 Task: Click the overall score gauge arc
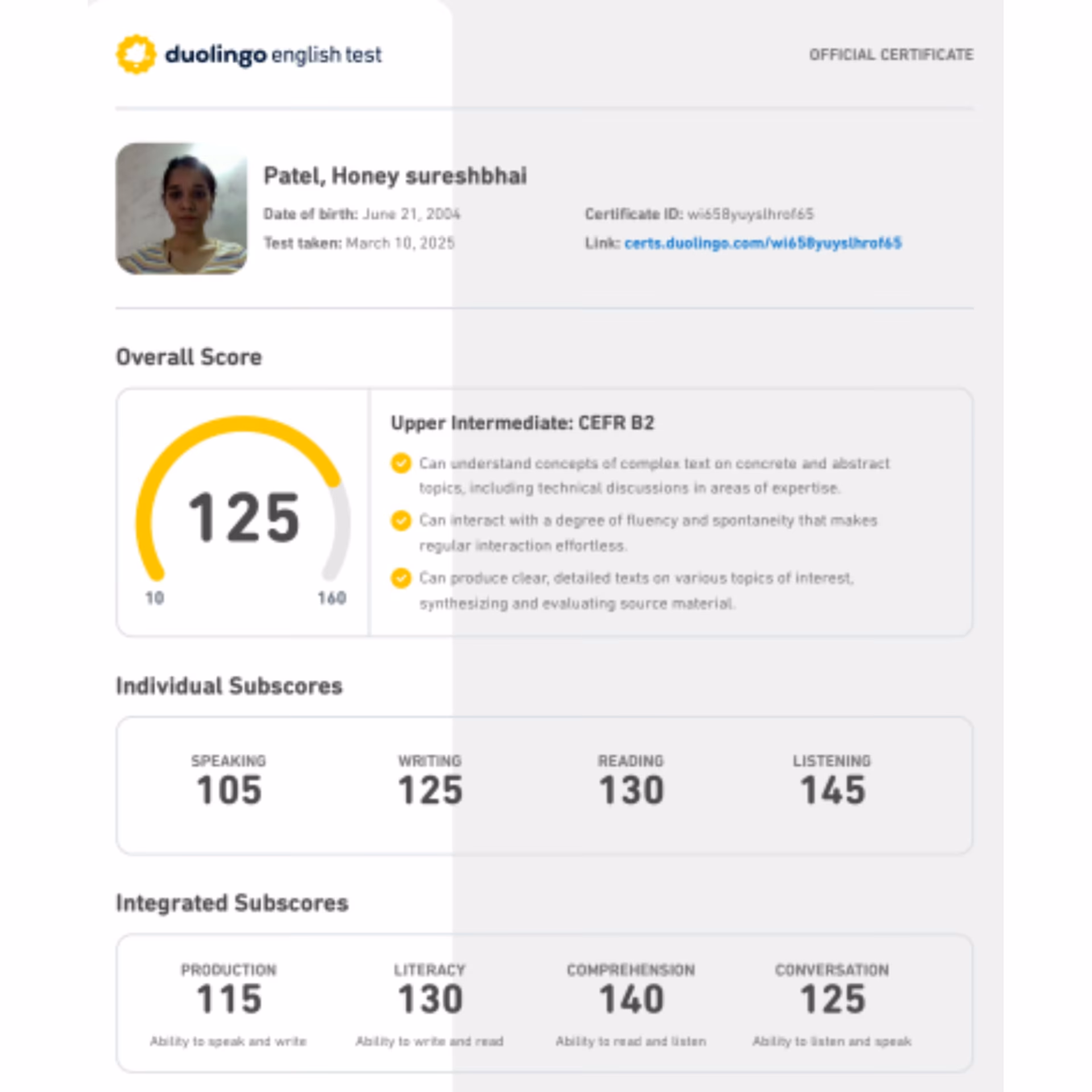click(243, 498)
